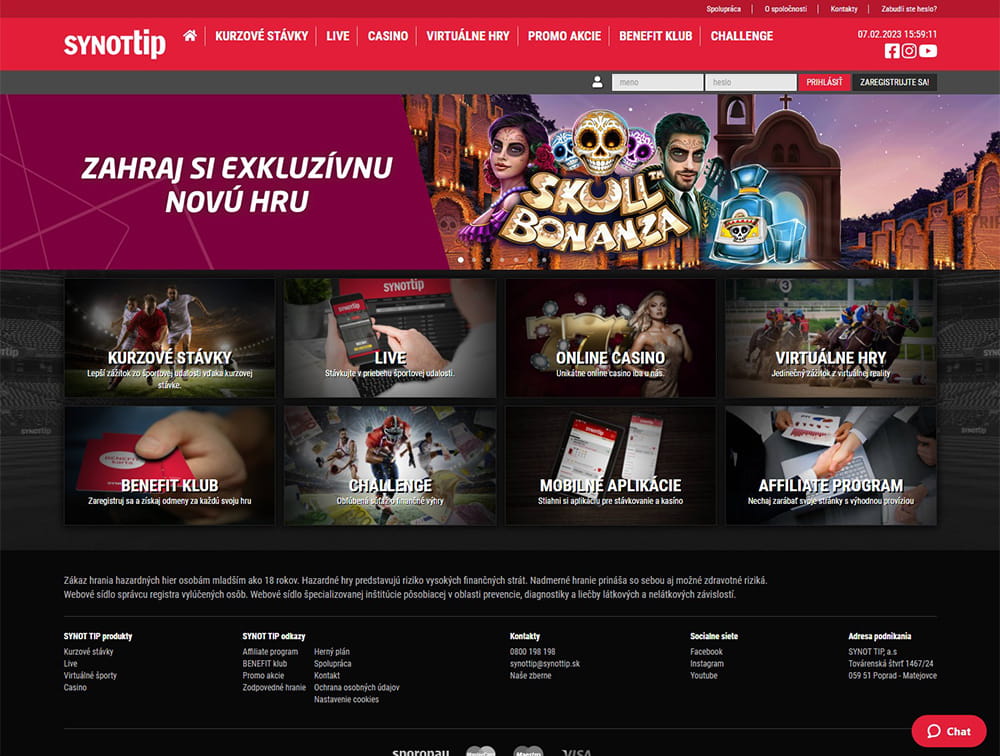Open the SYNOT TIP Facebook icon in header

(892, 51)
